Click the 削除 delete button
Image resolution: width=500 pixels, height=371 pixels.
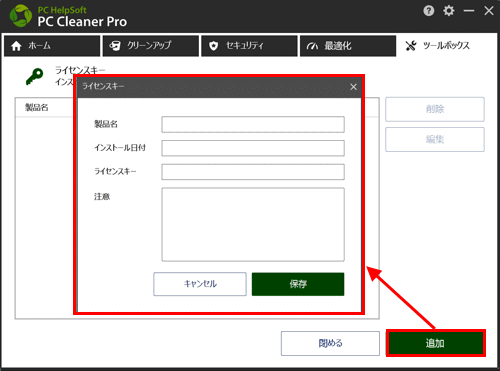435,109
